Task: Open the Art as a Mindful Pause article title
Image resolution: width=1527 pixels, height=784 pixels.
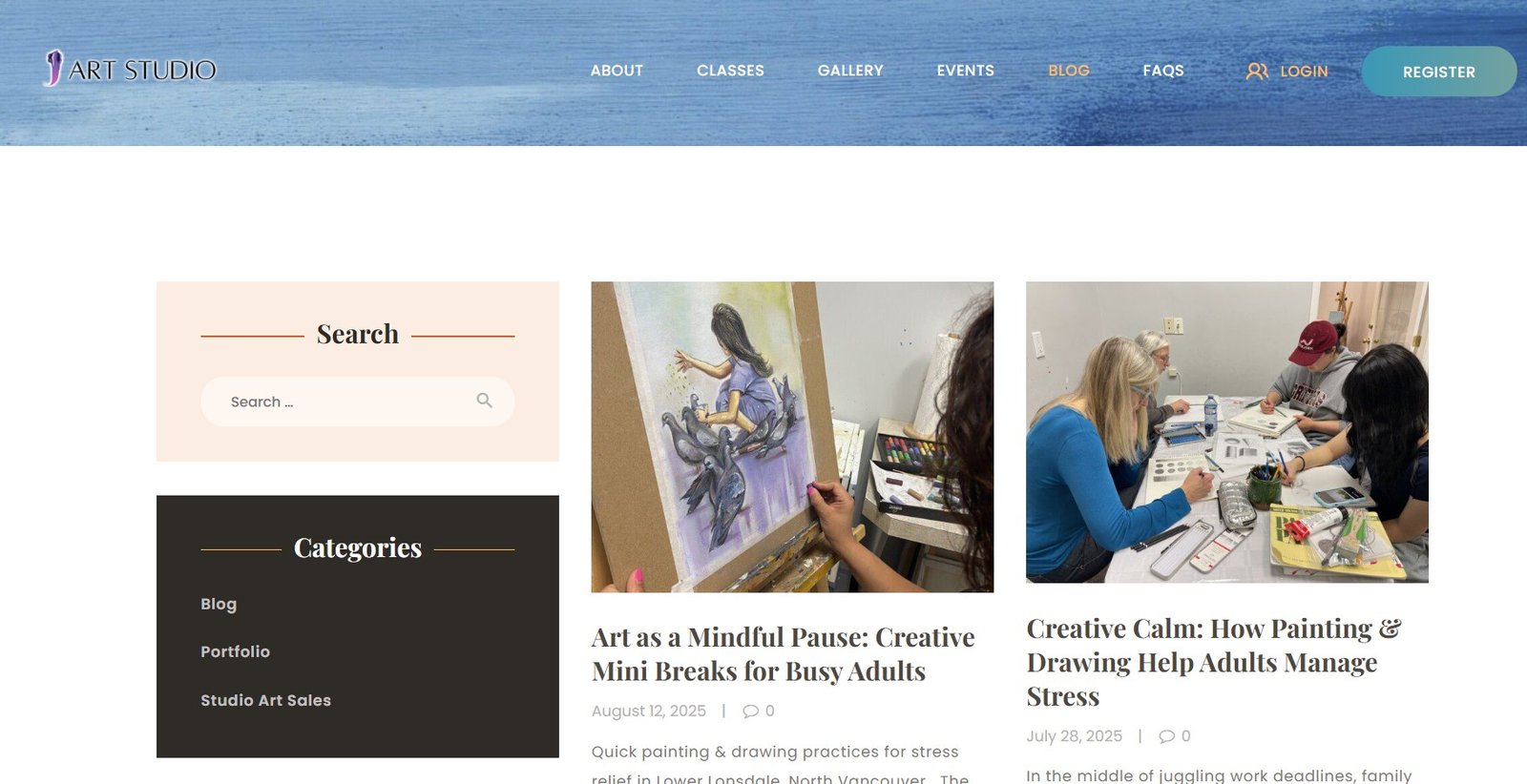Action: point(784,654)
